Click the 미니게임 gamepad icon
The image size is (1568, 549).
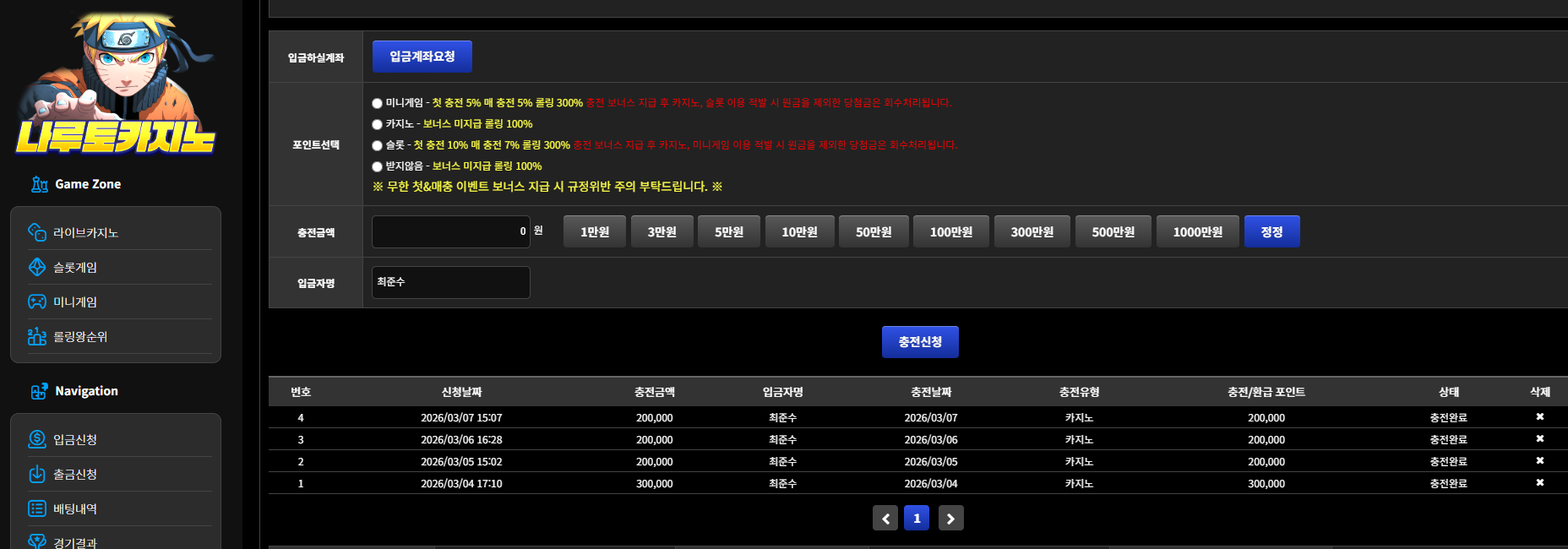tap(37, 302)
